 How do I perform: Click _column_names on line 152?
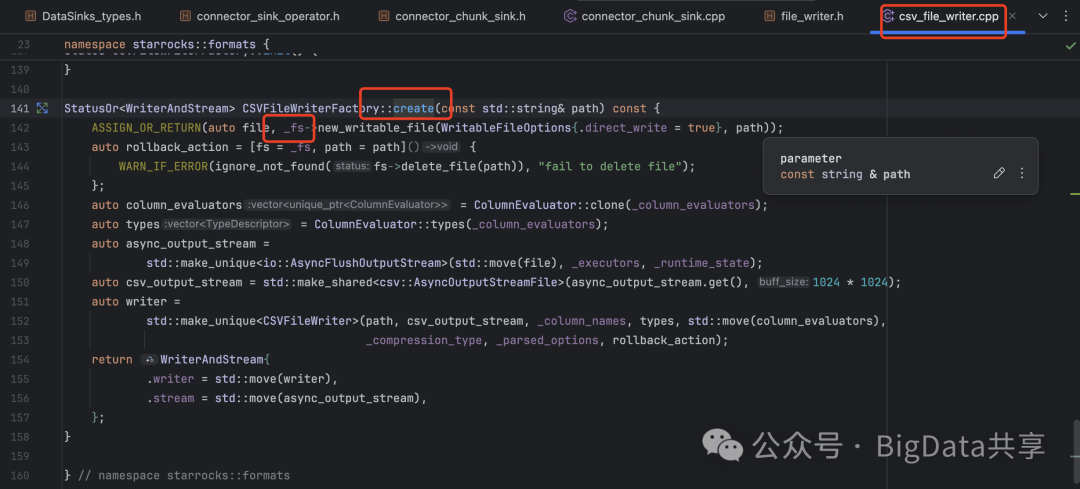pyautogui.click(x=582, y=320)
